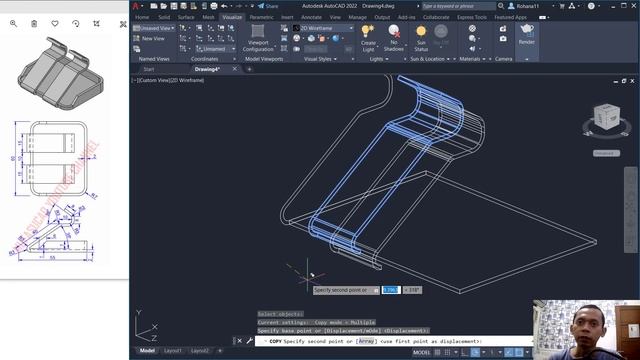
Task: Click the zoom magnifier icon in the image viewer
Action: (13, 24)
